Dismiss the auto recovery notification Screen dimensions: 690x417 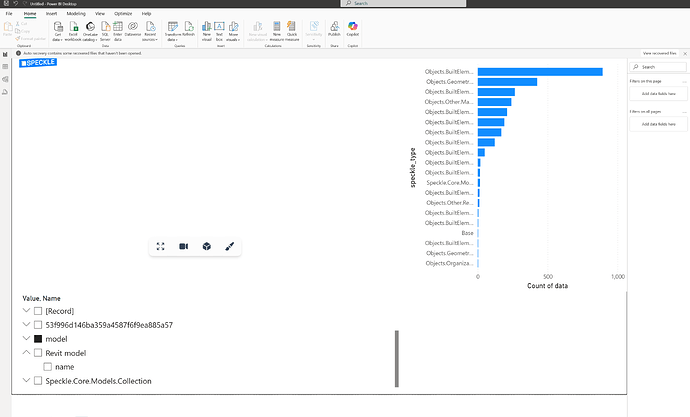tap(685, 53)
